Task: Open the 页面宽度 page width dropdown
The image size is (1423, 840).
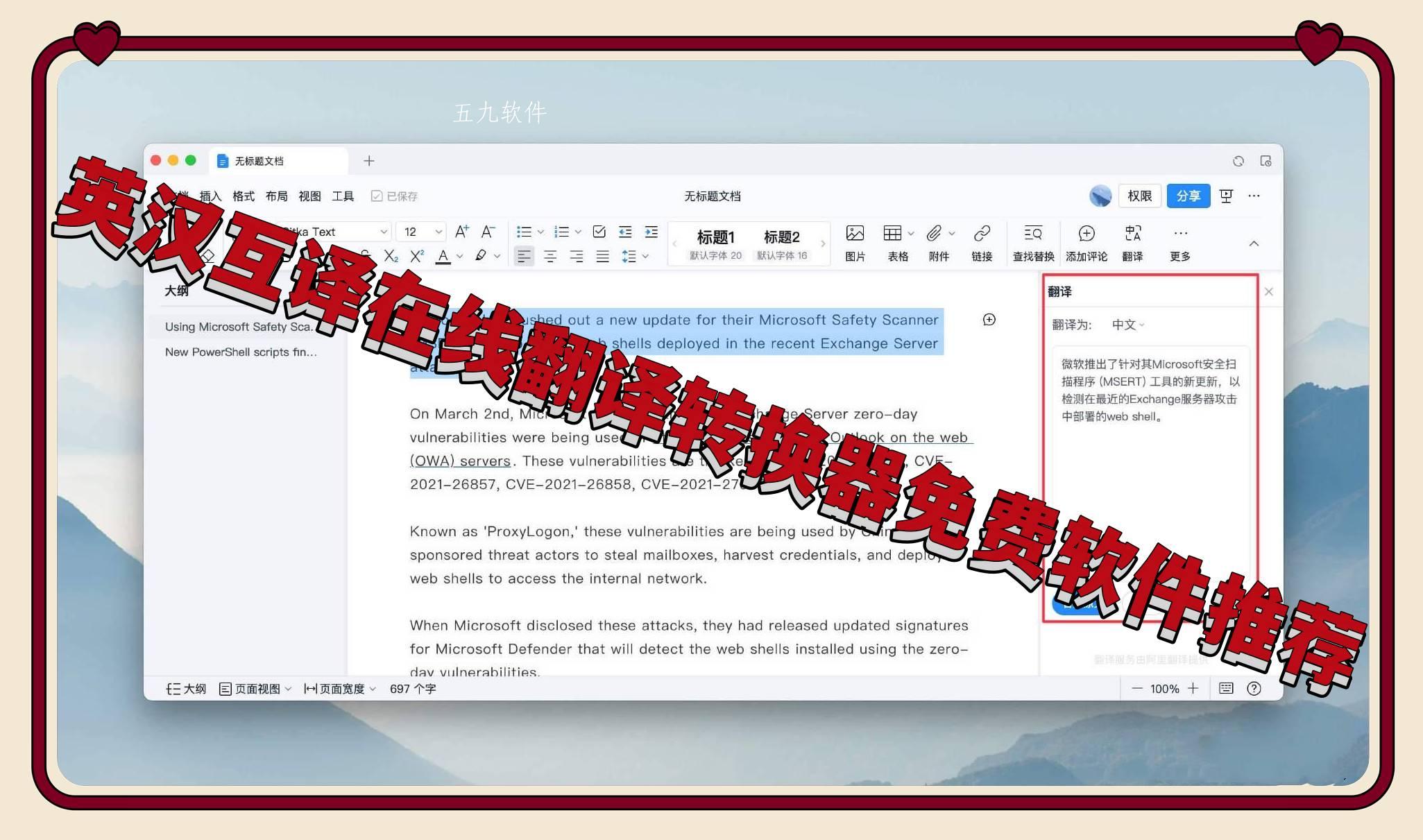Action: coord(340,688)
